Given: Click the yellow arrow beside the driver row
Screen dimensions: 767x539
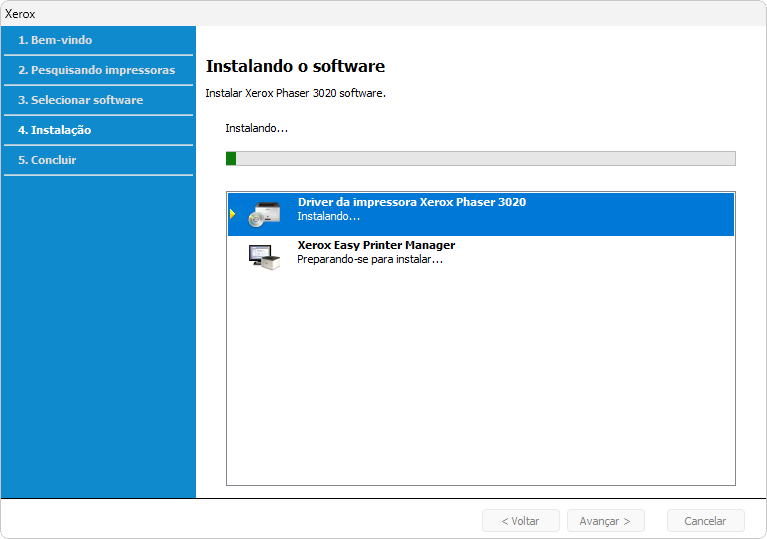Looking at the screenshot, I should [x=232, y=214].
